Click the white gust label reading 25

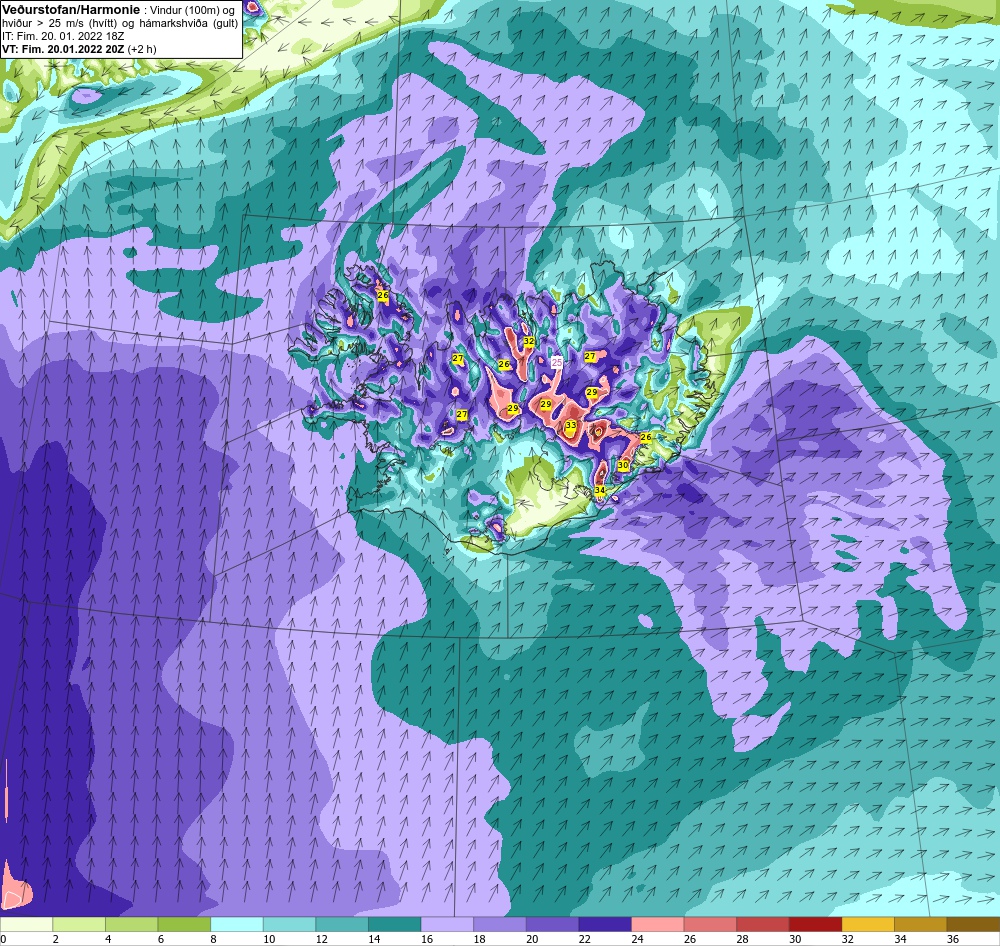[557, 362]
